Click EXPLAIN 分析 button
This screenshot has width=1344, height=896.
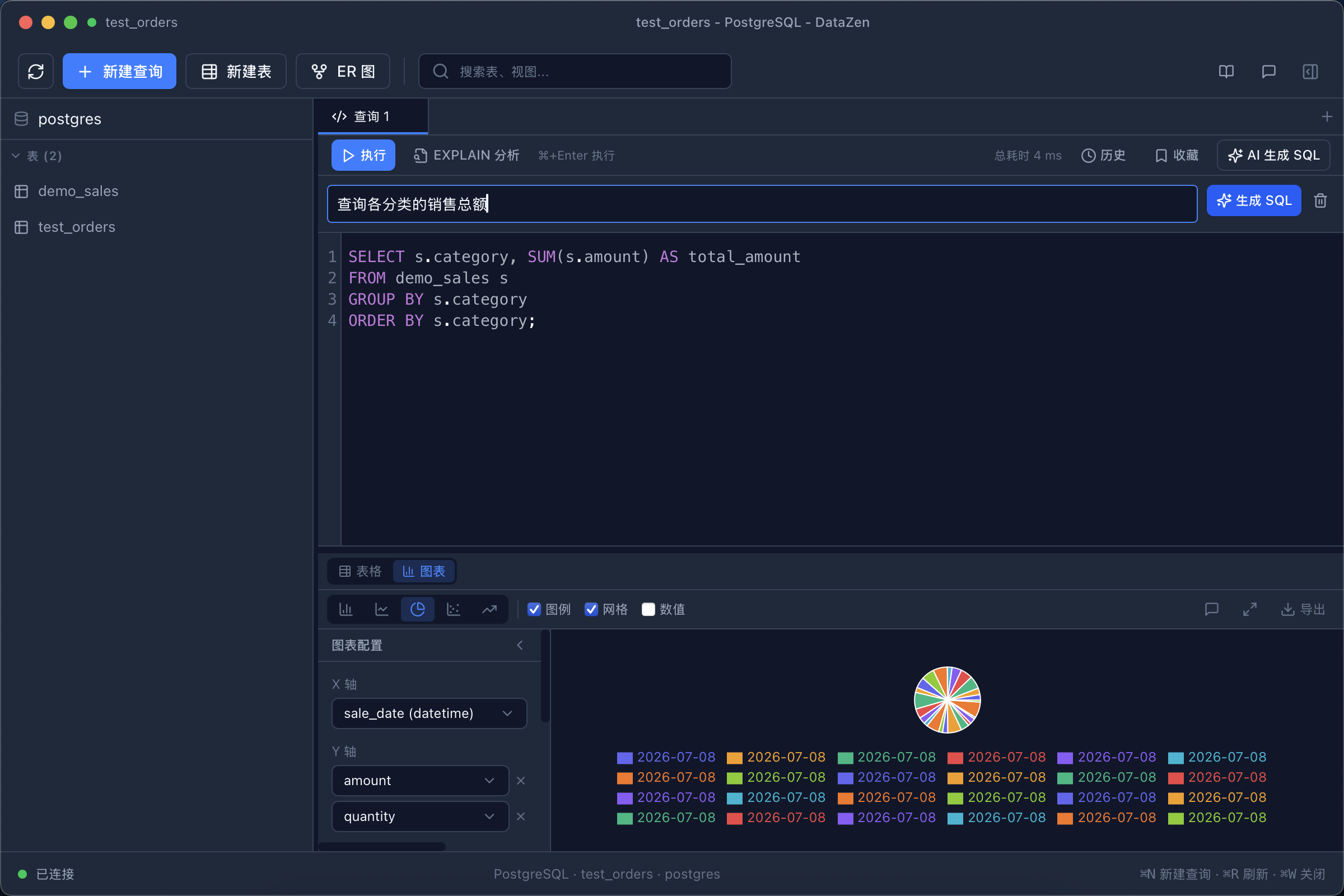[x=466, y=156]
